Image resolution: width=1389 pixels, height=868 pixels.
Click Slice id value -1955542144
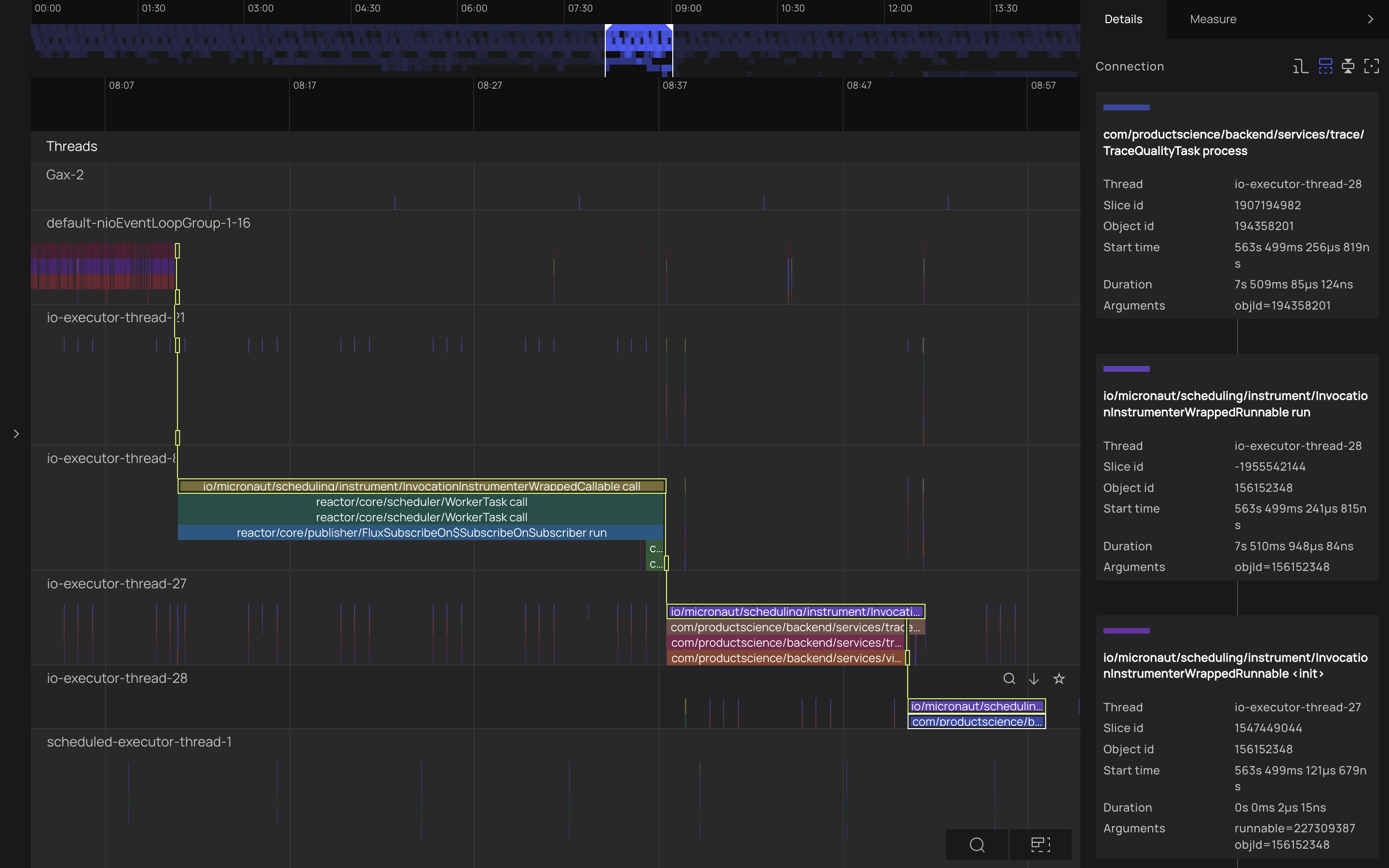pos(1269,466)
